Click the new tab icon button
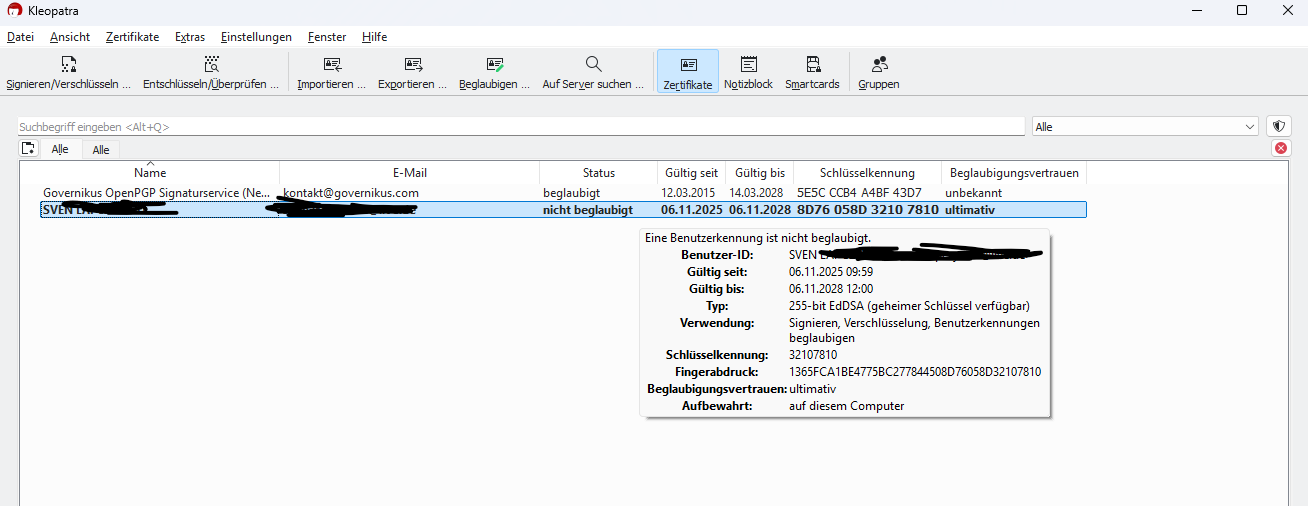 (28, 148)
